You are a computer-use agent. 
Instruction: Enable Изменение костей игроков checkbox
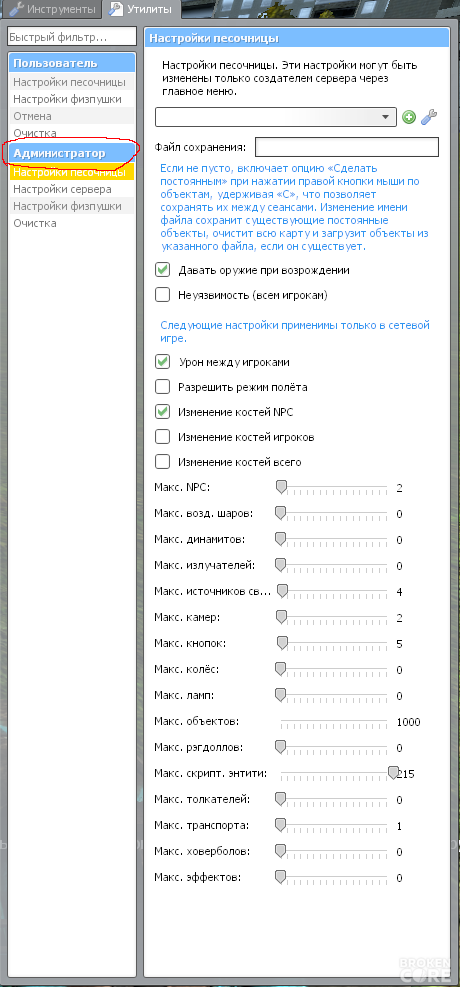162,437
